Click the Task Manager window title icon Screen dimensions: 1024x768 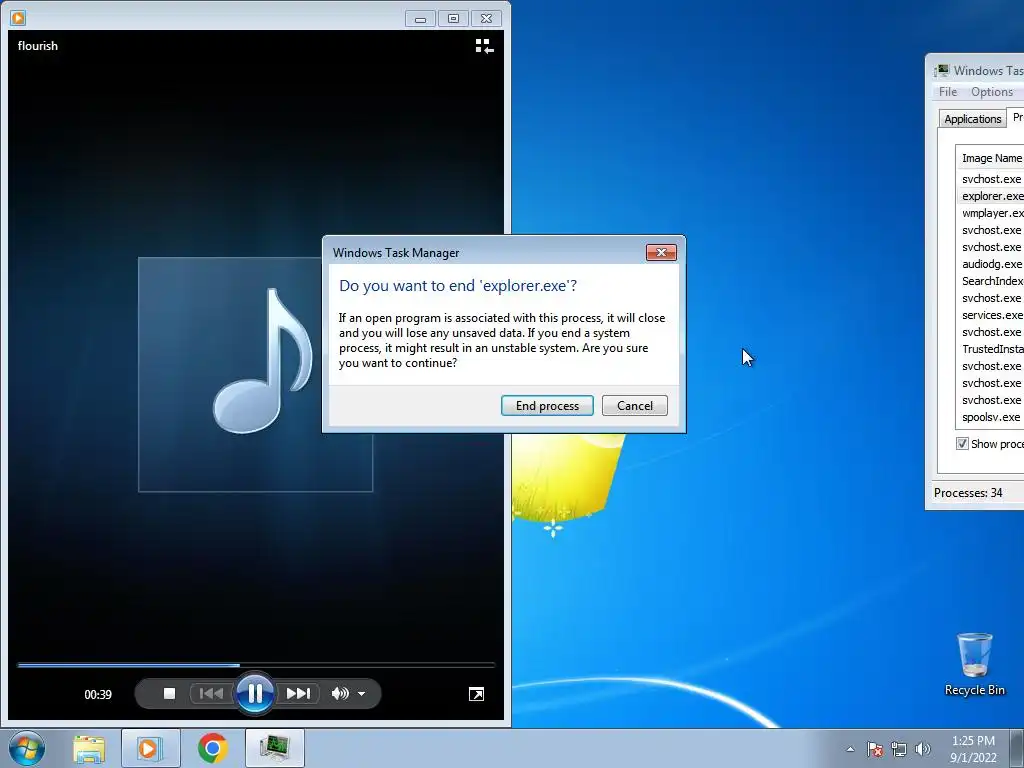(941, 71)
